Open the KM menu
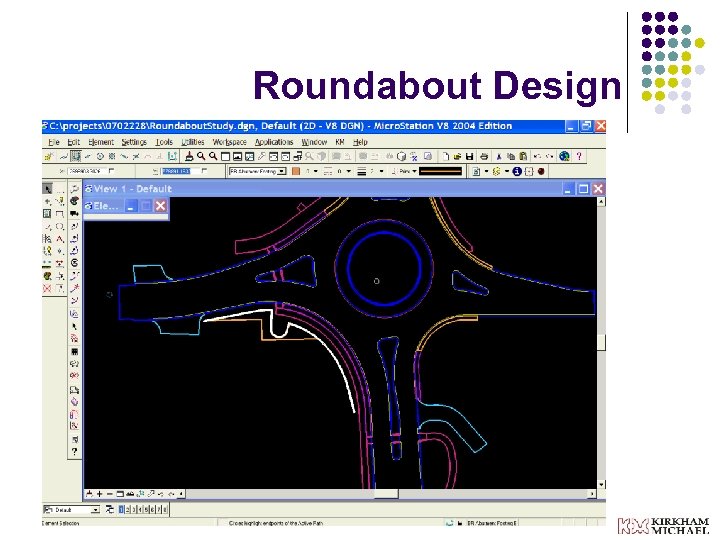Image resolution: width=720 pixels, height=540 pixels. point(340,142)
